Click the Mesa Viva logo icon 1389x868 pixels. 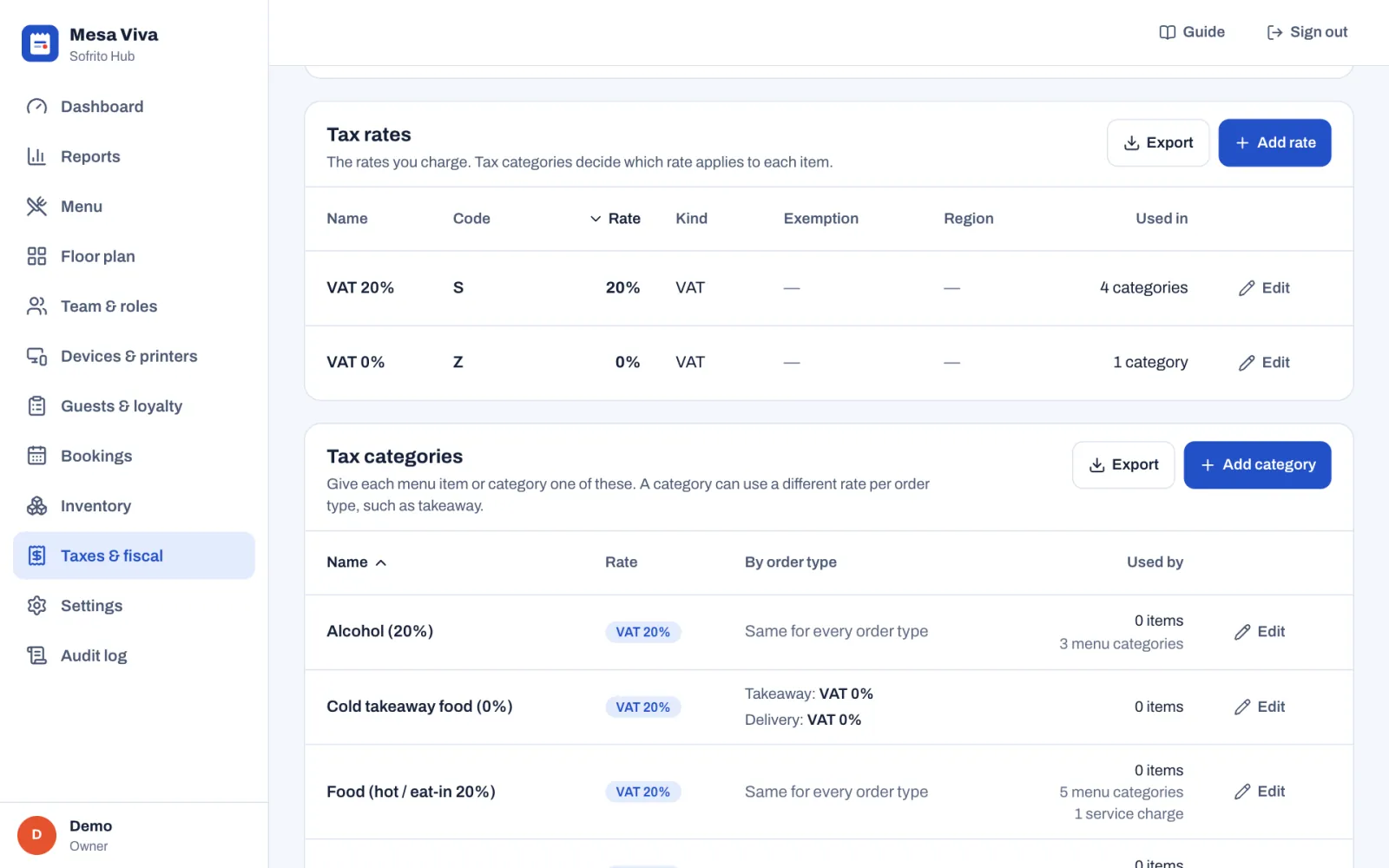40,43
